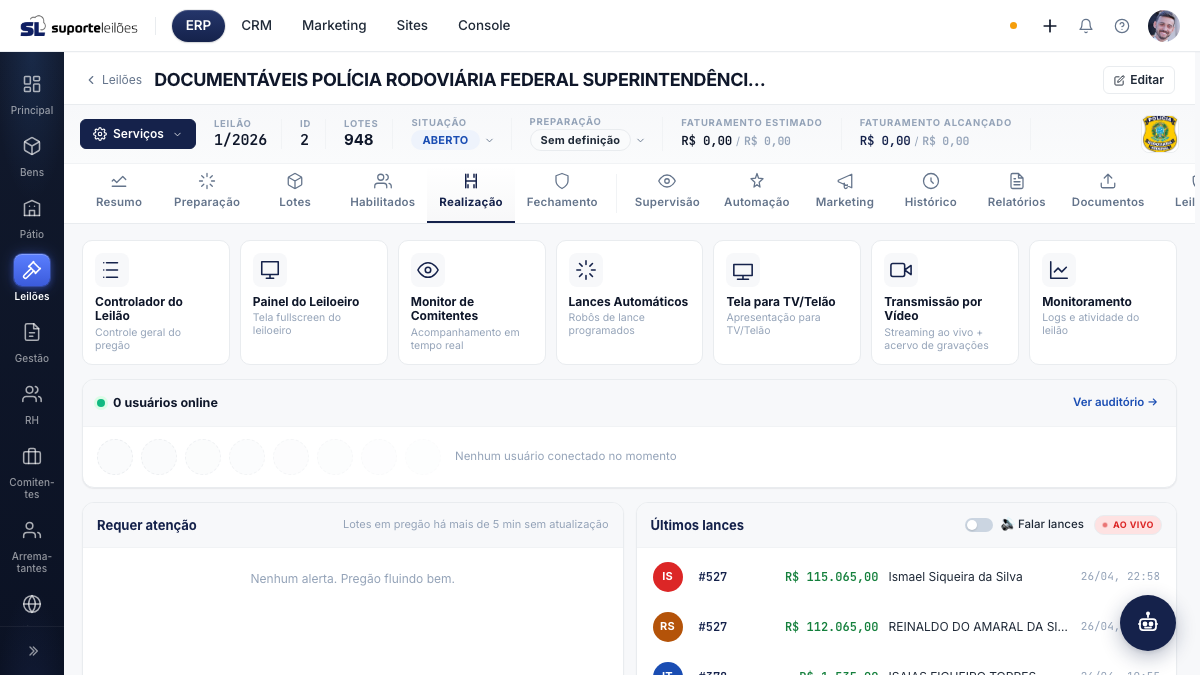Image resolution: width=1200 pixels, height=675 pixels.
Task: Open the Tela para TV/Telão card
Action: pos(787,302)
